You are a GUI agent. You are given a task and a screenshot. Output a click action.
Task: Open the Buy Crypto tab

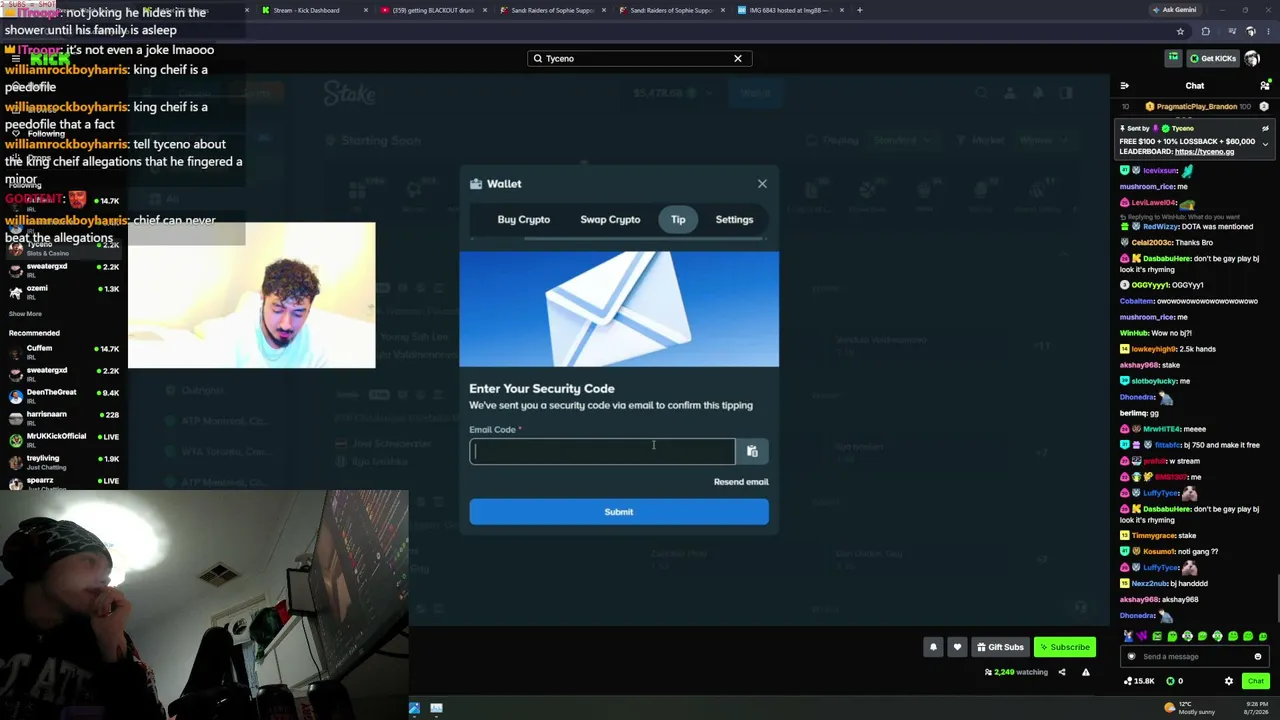point(524,220)
